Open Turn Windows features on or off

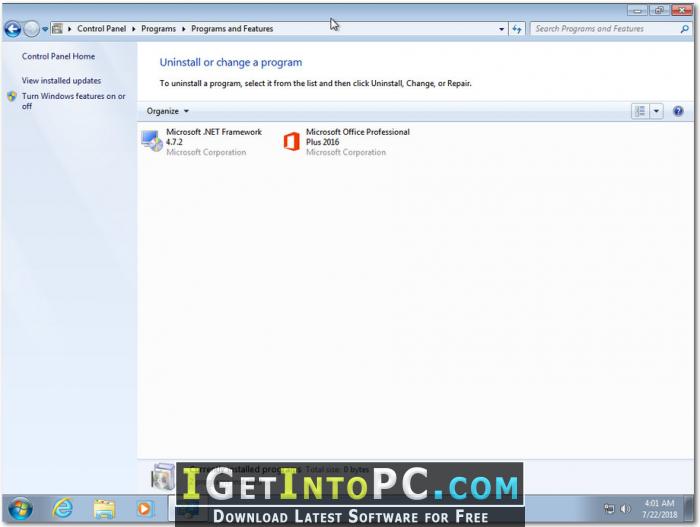(x=74, y=101)
